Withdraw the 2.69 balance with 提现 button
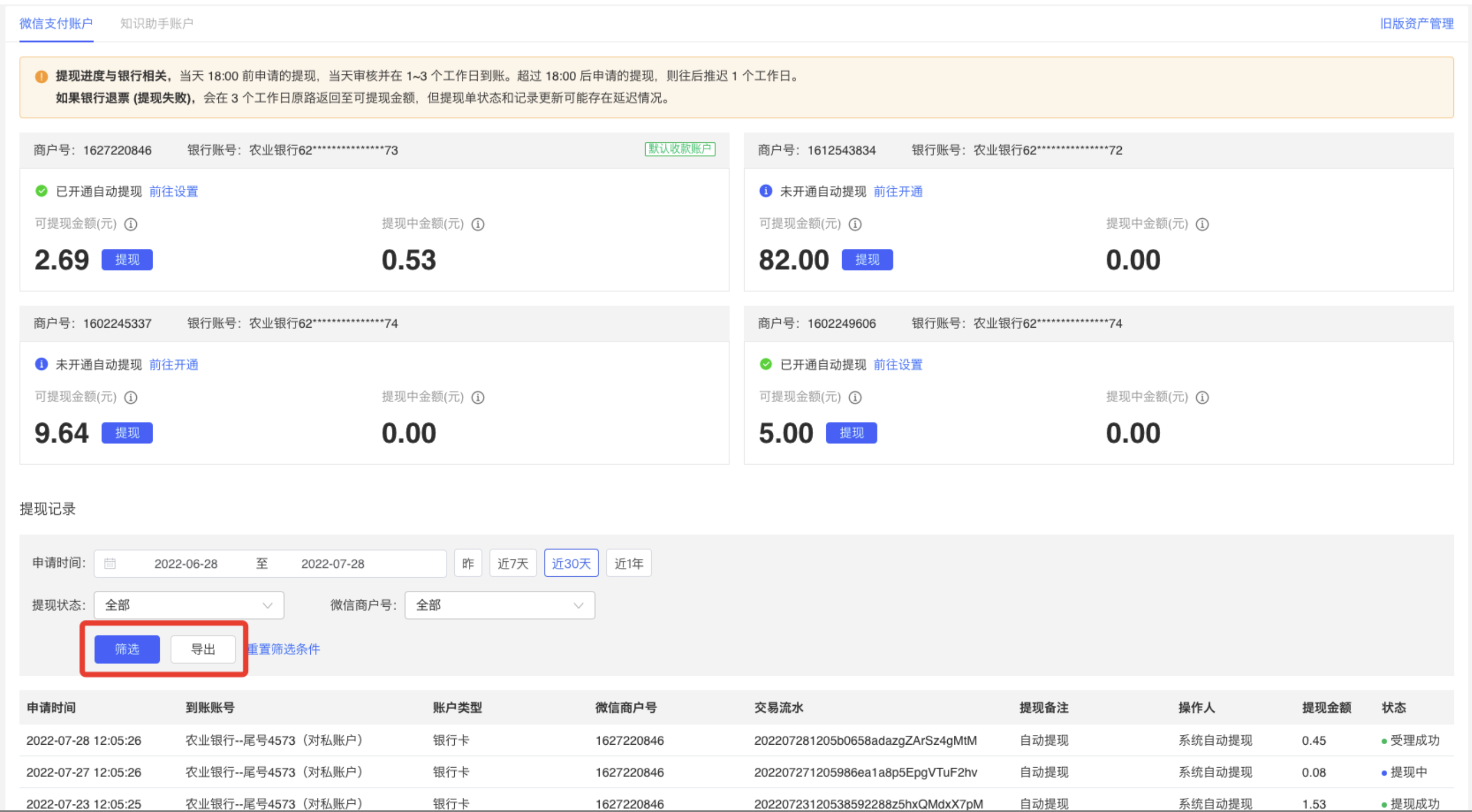The width and height of the screenshot is (1472, 812). tap(127, 259)
